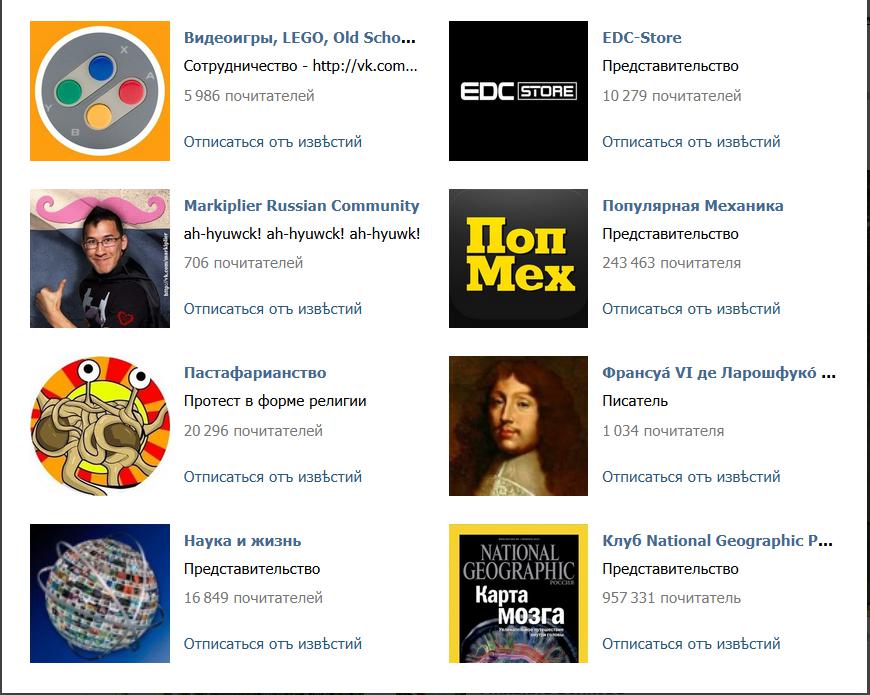Open the photo globe avatar for Наука и жизнь
Image resolution: width=870 pixels, height=695 pixels.
tap(100, 593)
